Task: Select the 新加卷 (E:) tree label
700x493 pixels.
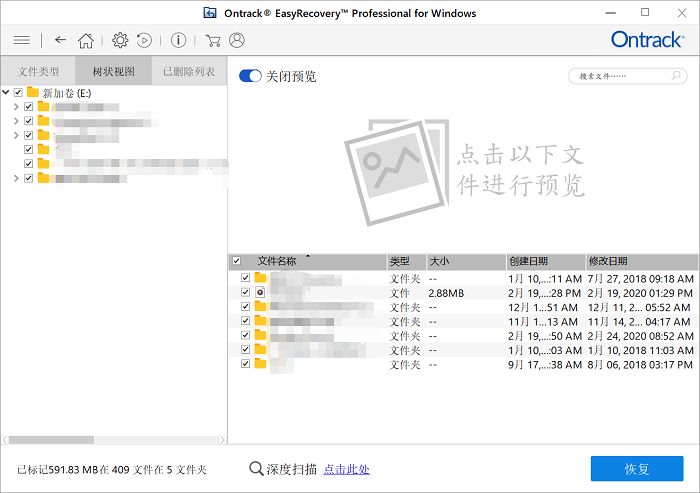Action: click(67, 93)
